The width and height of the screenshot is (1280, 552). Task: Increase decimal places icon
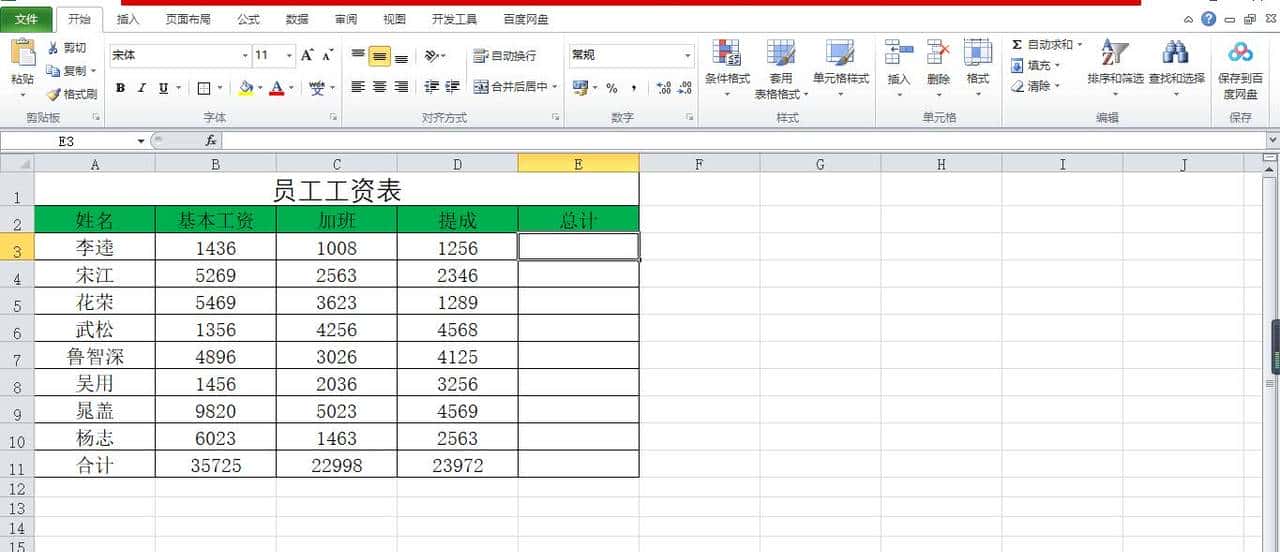[663, 88]
